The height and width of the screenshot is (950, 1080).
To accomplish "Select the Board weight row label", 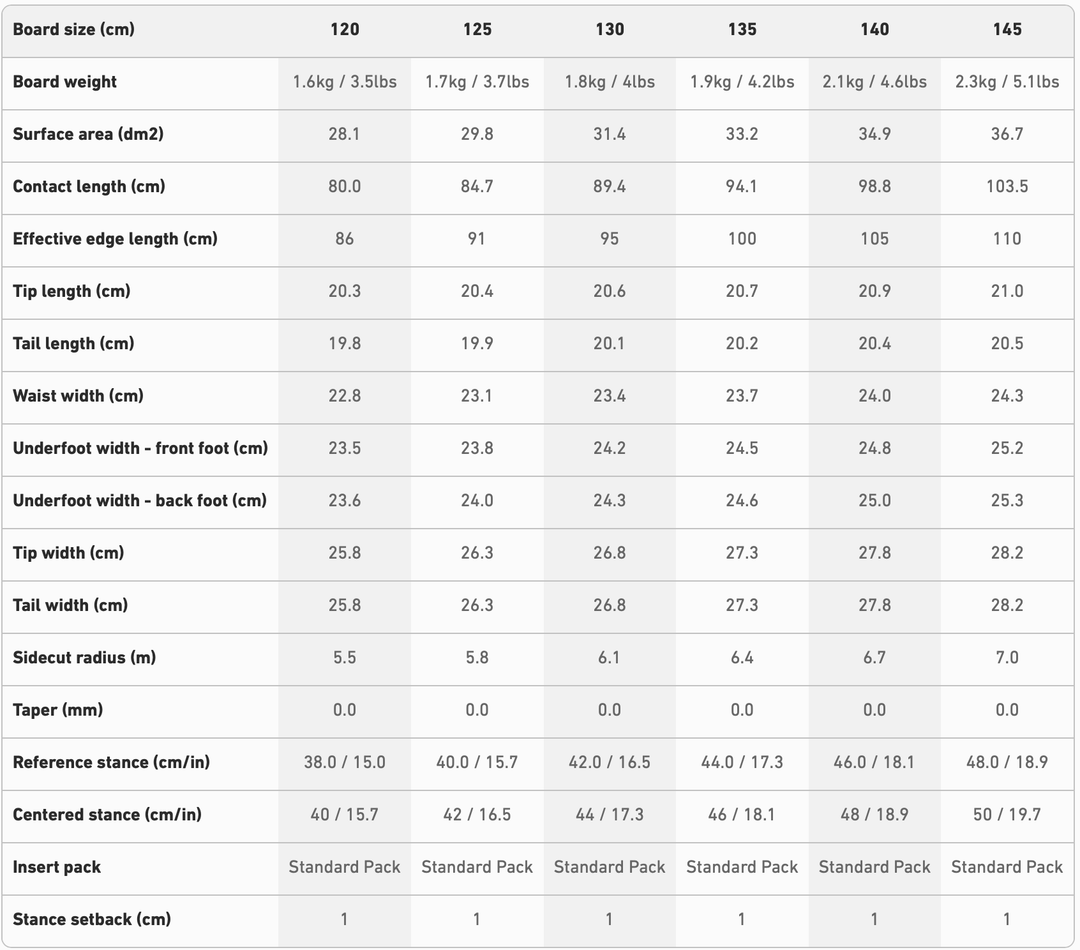I will tap(65, 82).
